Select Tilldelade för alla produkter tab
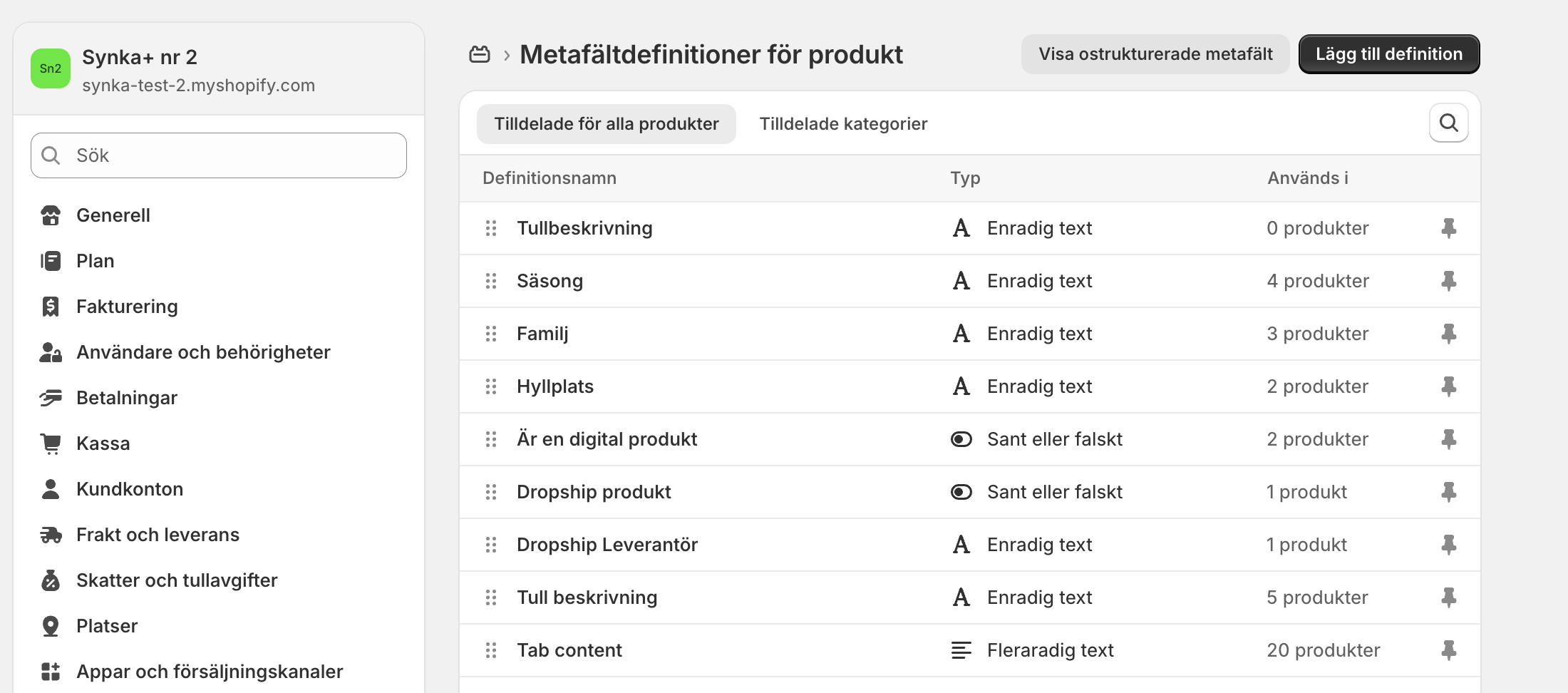 pyautogui.click(x=606, y=124)
